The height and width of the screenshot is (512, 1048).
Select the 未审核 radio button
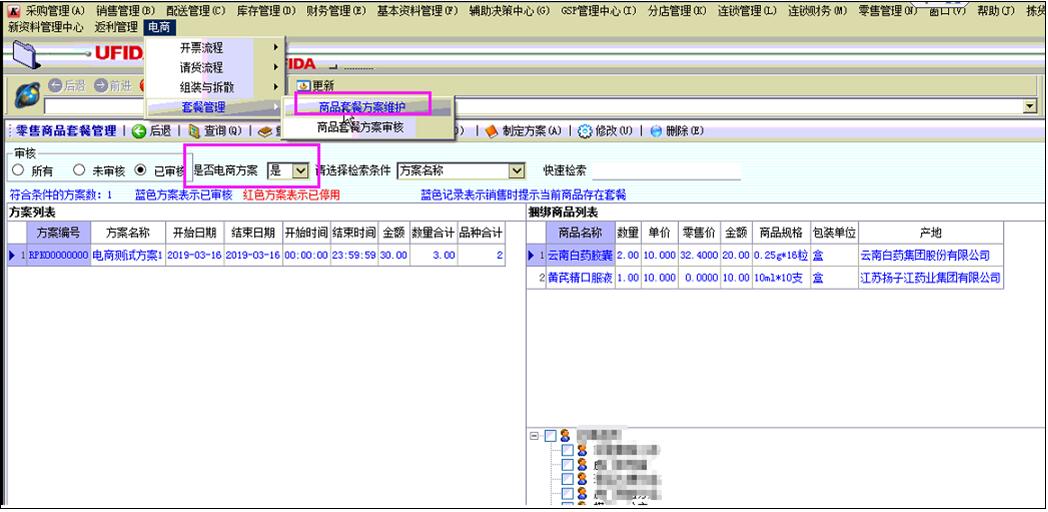point(79,170)
